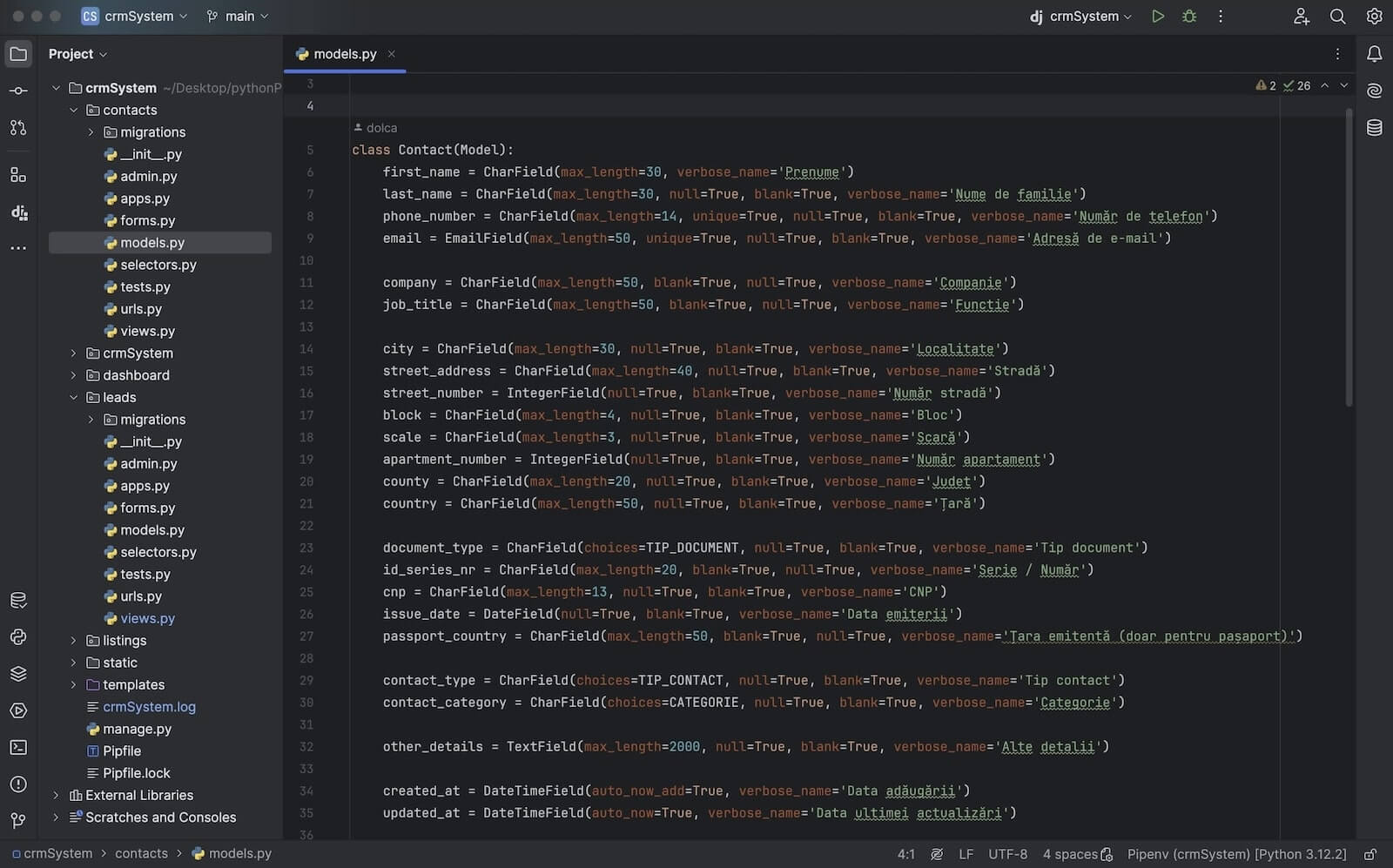Click the editor vertical scrollbar

pos(1349,261)
